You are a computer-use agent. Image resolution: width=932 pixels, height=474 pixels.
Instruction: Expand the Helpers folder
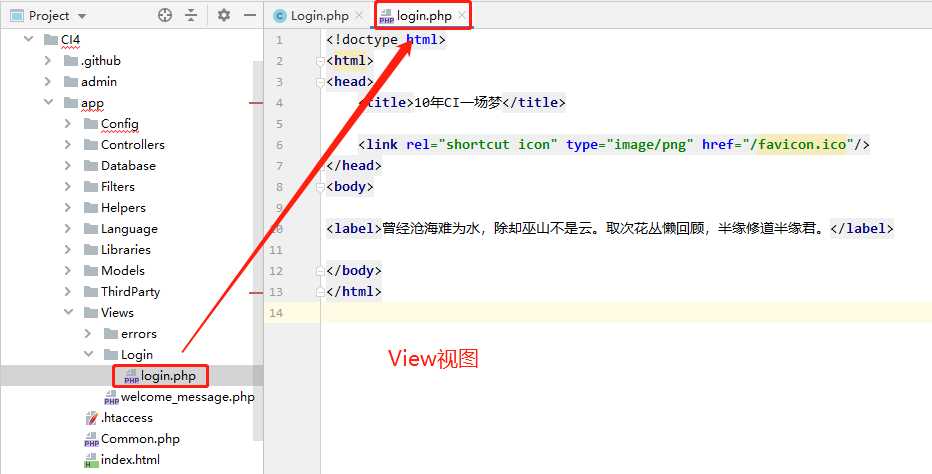(68, 208)
